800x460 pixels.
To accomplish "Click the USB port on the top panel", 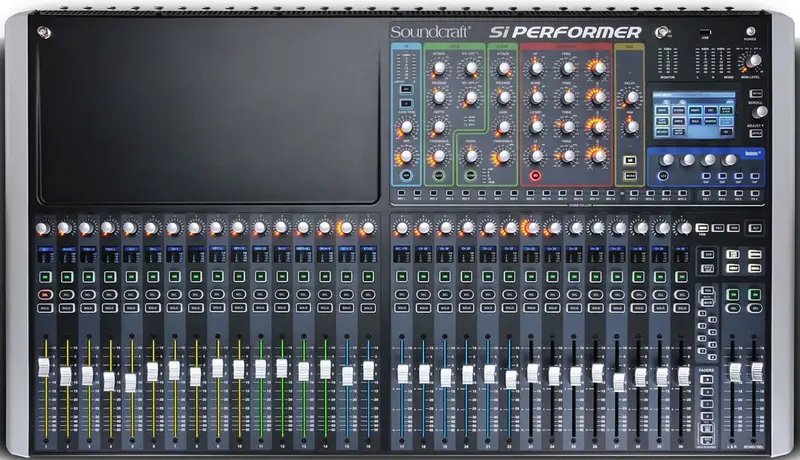I will [705, 32].
